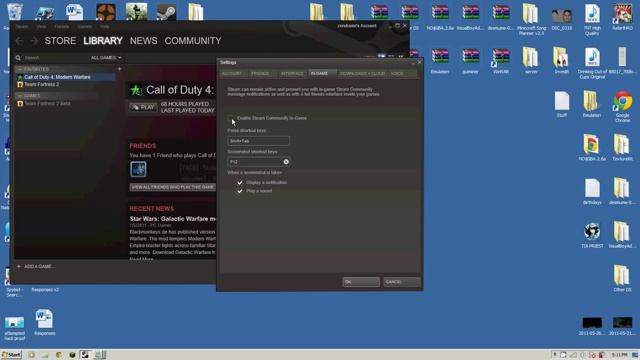The height and width of the screenshot is (360, 640).
Task: Open the Downloads + Cloud tab
Action: [x=362, y=73]
